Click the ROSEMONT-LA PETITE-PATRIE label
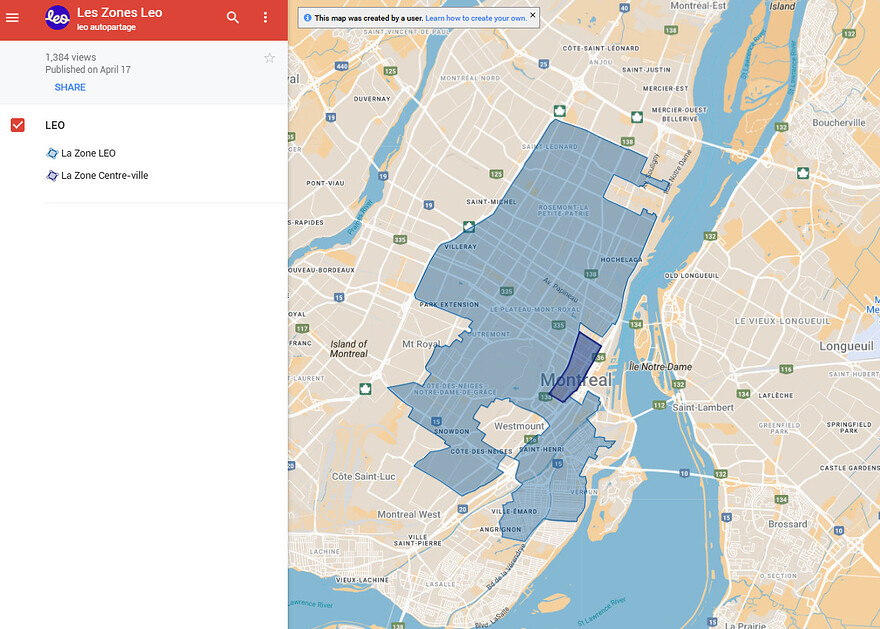 pos(563,210)
